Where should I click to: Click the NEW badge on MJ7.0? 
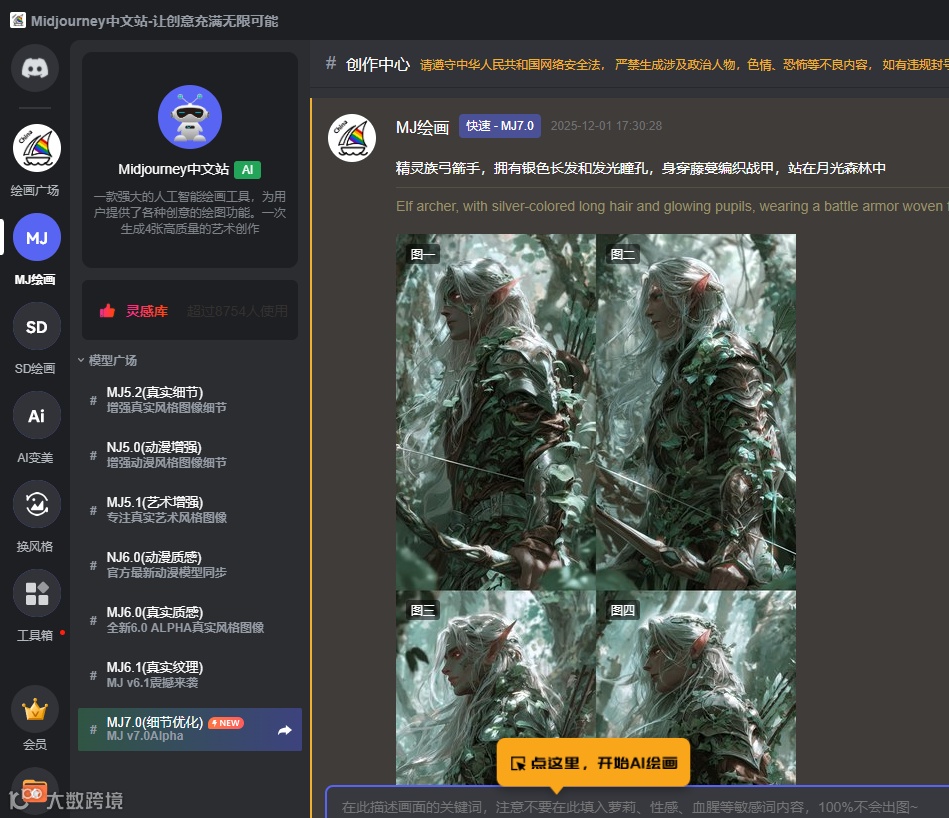pos(226,723)
